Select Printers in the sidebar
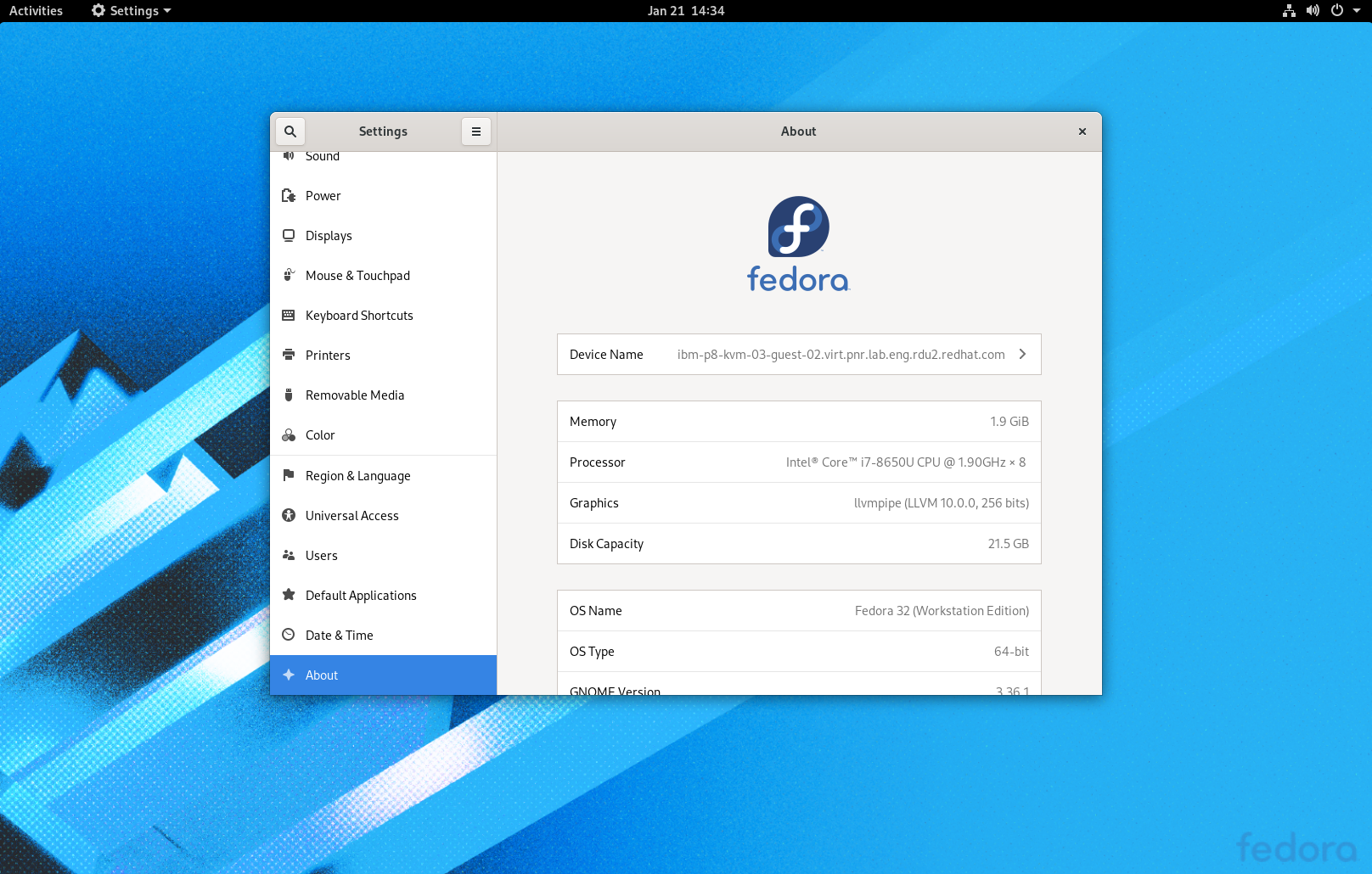This screenshot has width=1372, height=874. (383, 356)
